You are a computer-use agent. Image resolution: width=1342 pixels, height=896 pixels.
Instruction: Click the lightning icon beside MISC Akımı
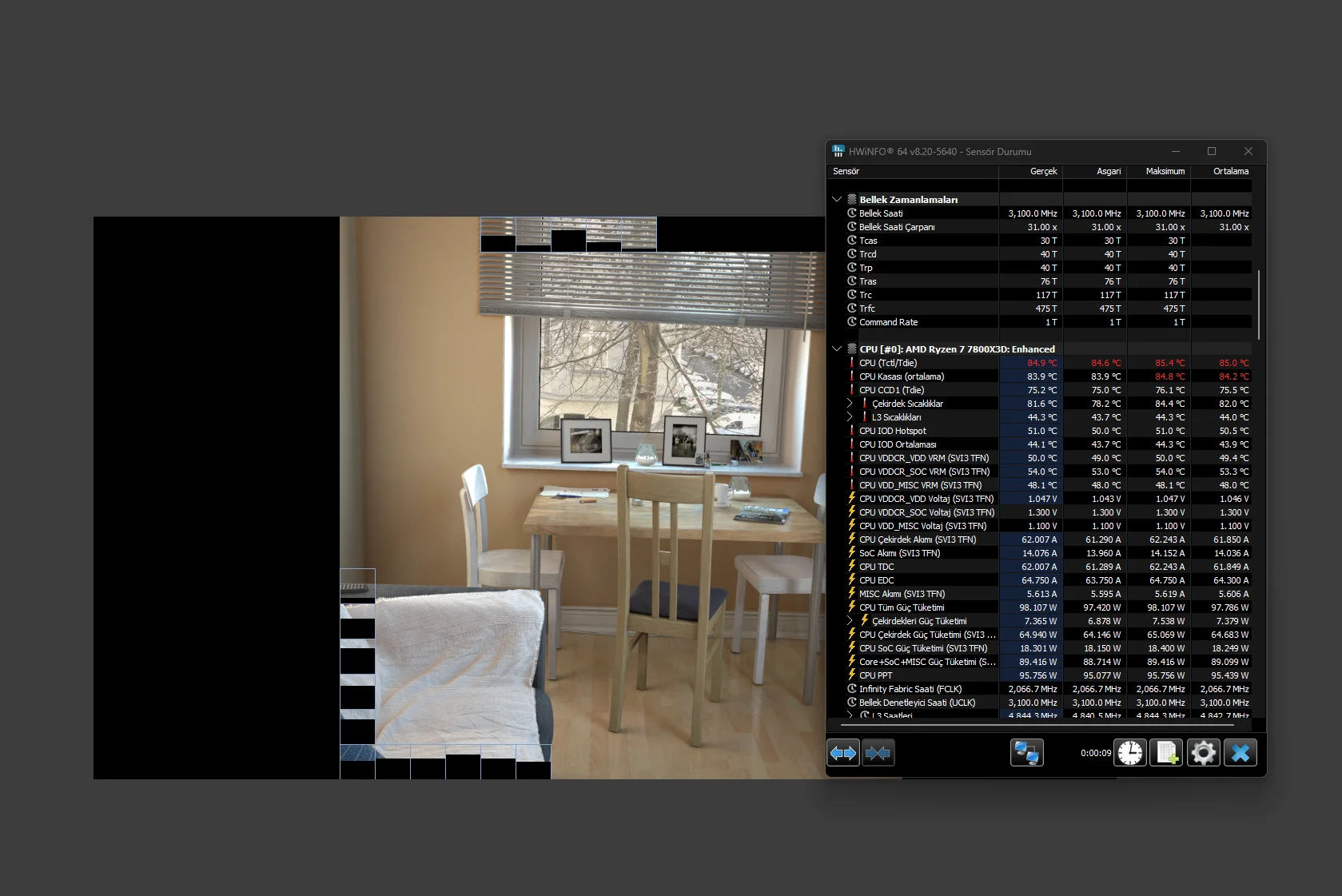pyautogui.click(x=852, y=594)
